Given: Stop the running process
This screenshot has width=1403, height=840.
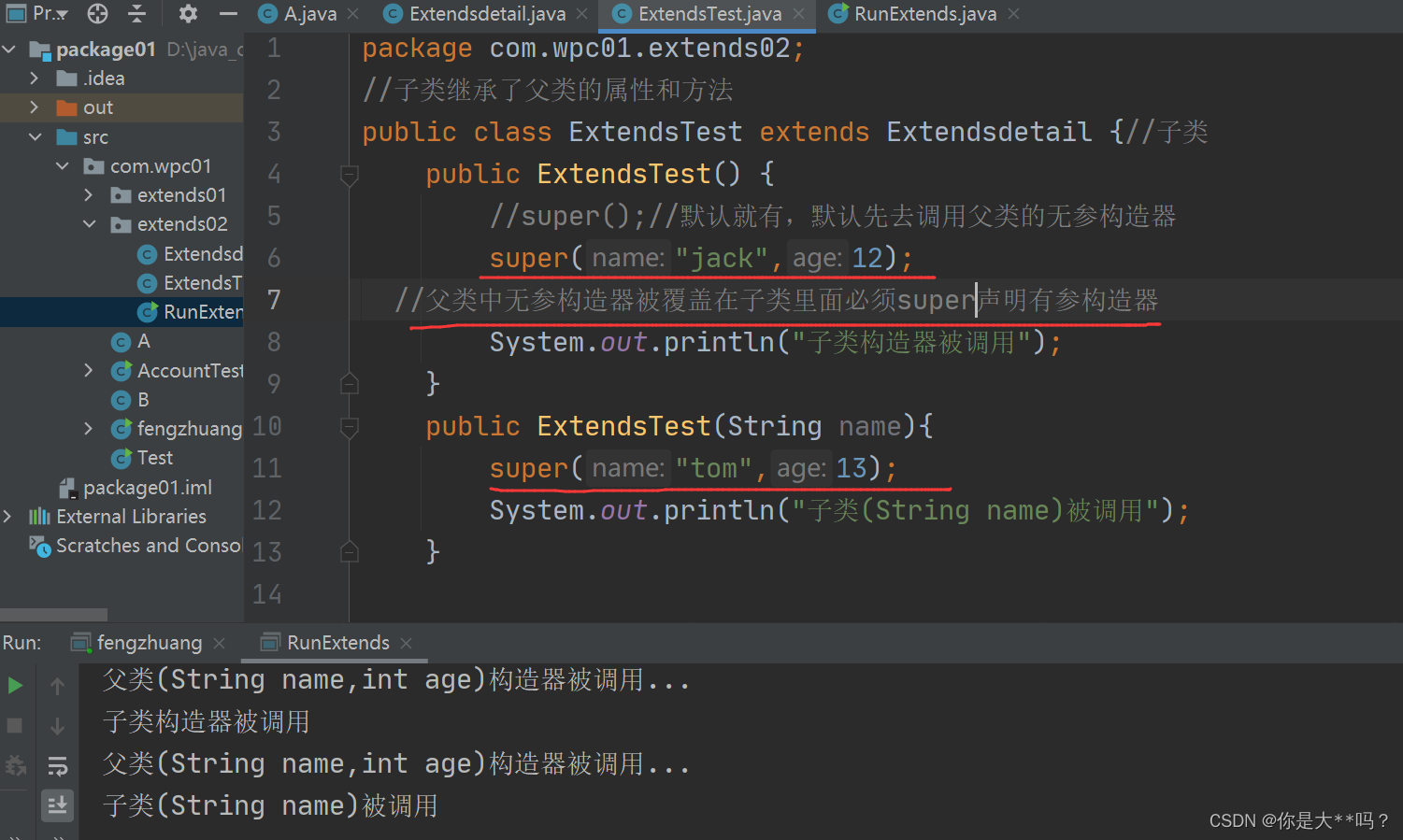Looking at the screenshot, I should coord(15,725).
